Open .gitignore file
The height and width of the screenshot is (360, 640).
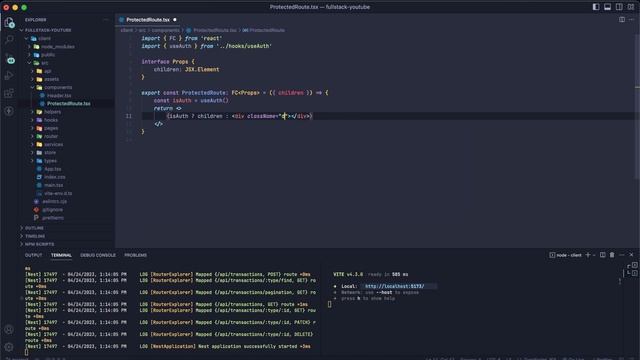[53, 210]
